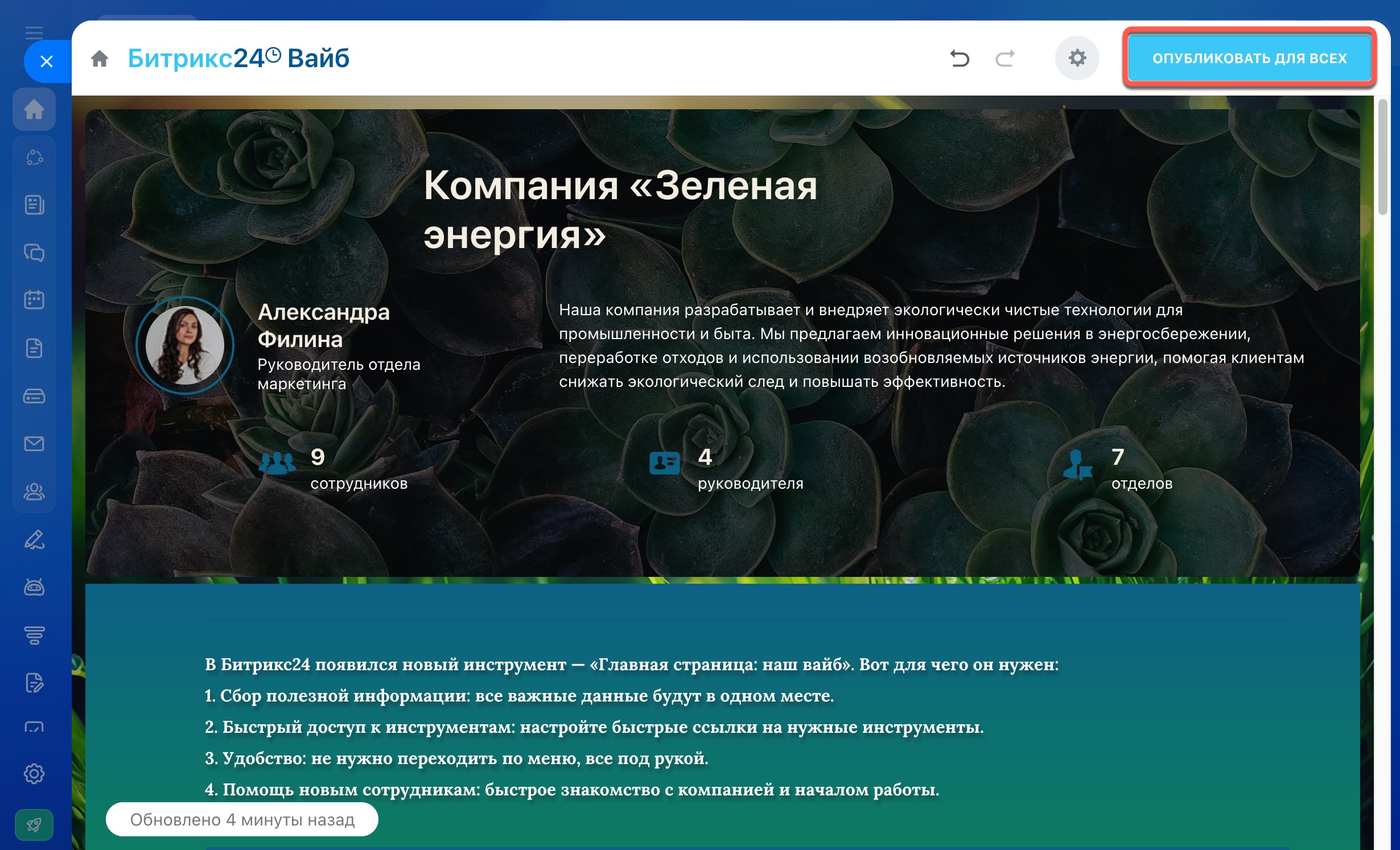Click the home icon beside Битрикс24 Вайб

[100, 58]
